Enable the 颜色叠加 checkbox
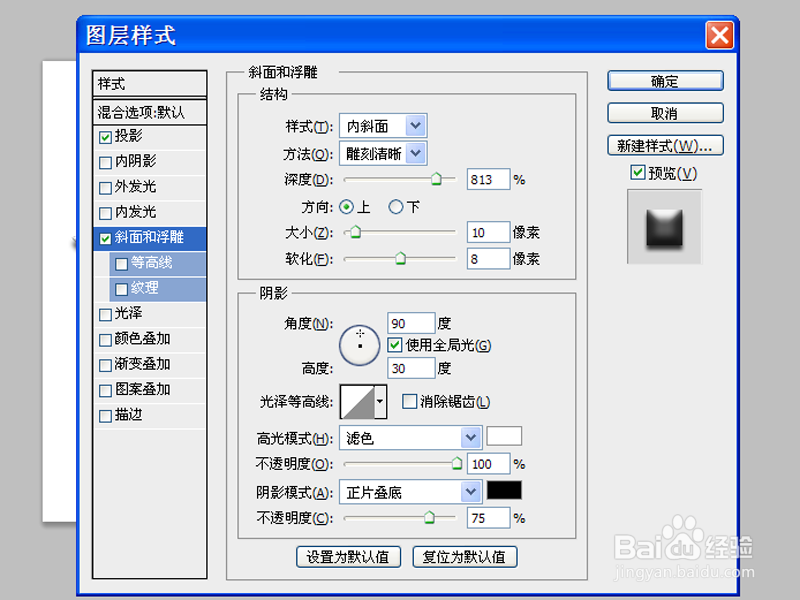 106,340
